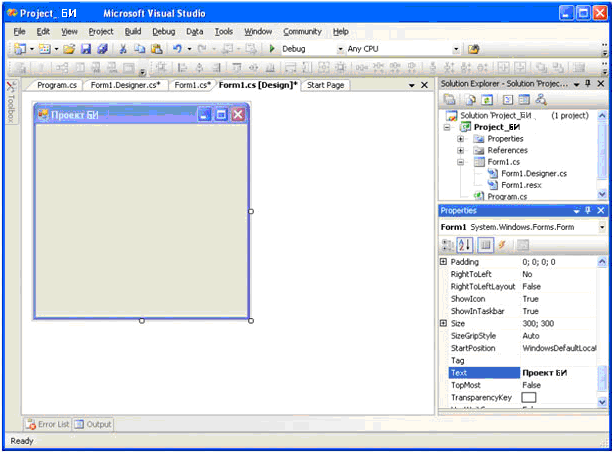612x452 pixels.
Task: Expand the Properties folder node in Solution Explorer
Action: click(461, 139)
